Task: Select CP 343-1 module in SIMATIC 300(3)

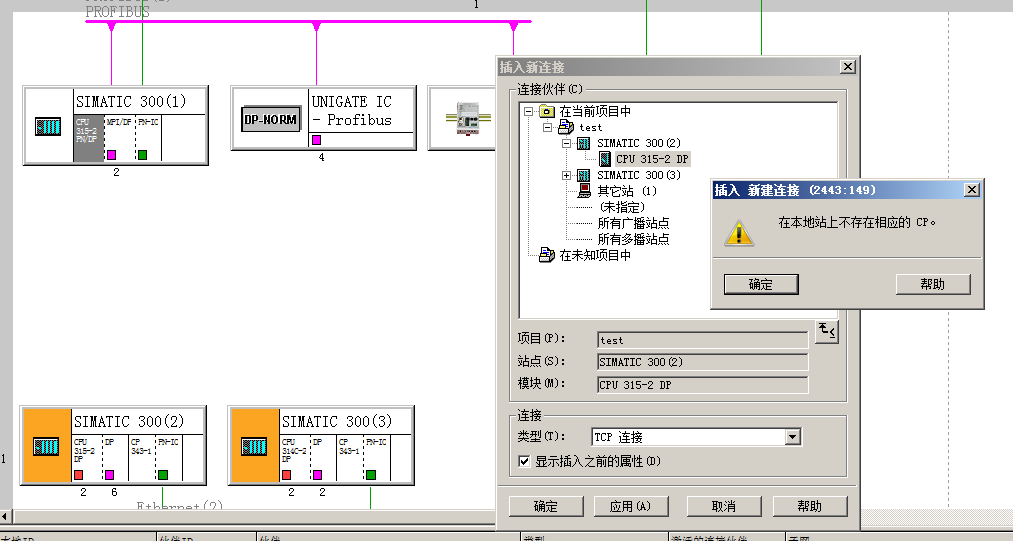Action: coord(350,458)
